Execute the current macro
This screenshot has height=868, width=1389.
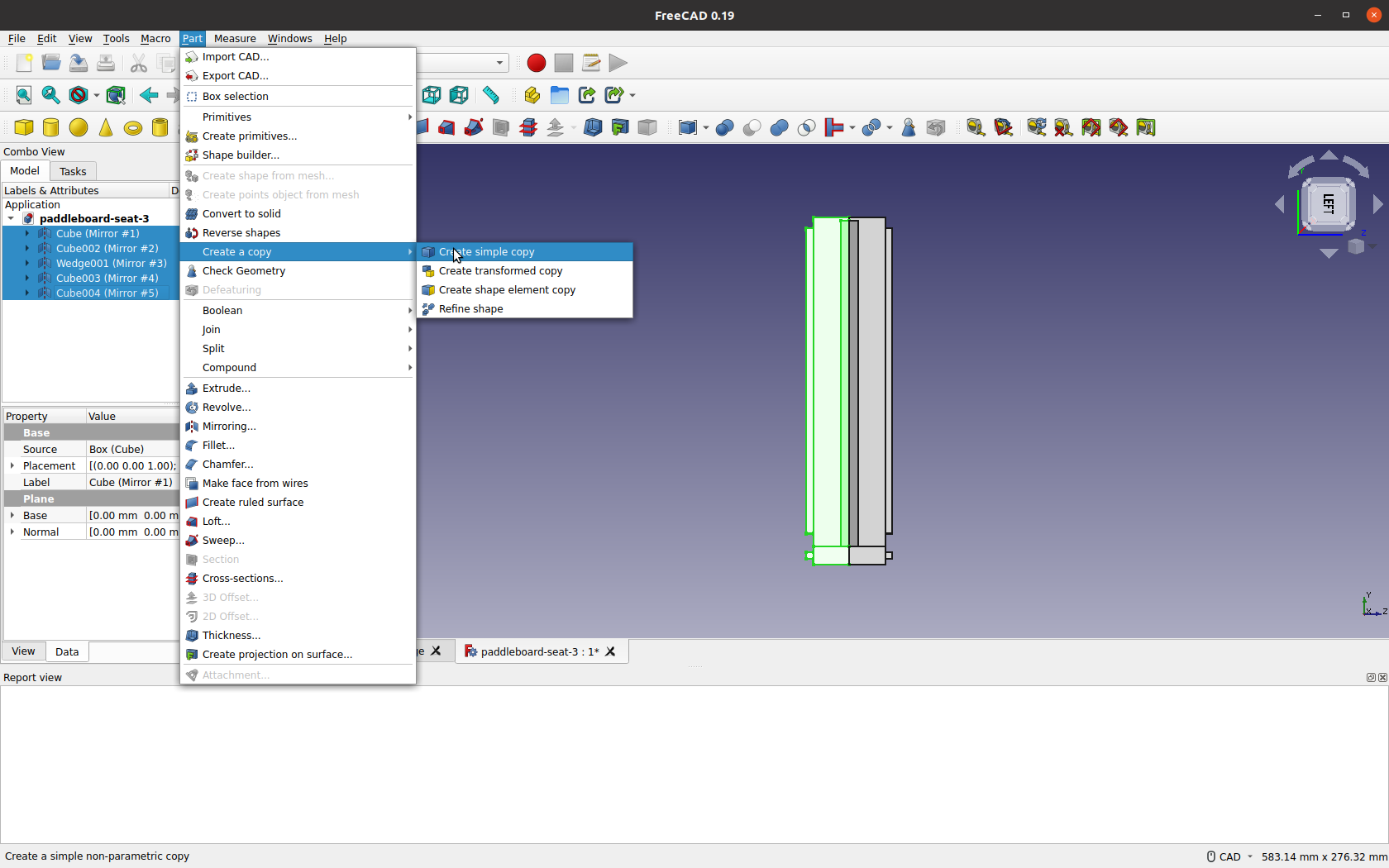[x=618, y=63]
